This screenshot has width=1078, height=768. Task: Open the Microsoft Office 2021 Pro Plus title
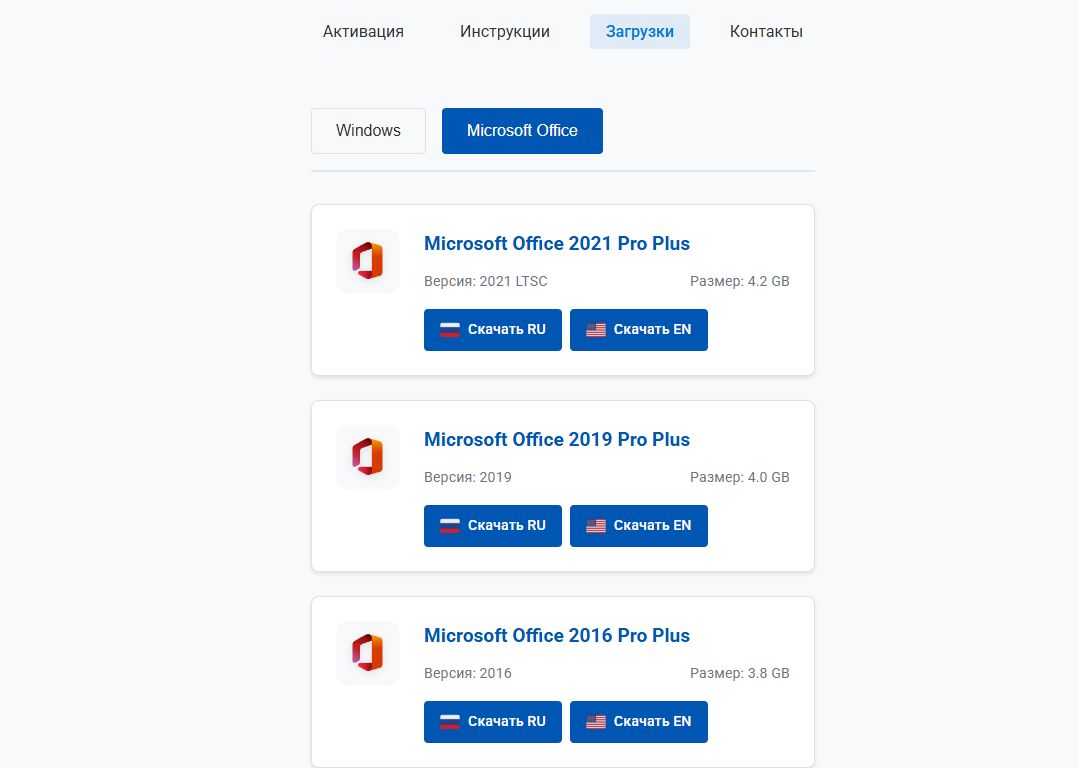click(x=557, y=244)
